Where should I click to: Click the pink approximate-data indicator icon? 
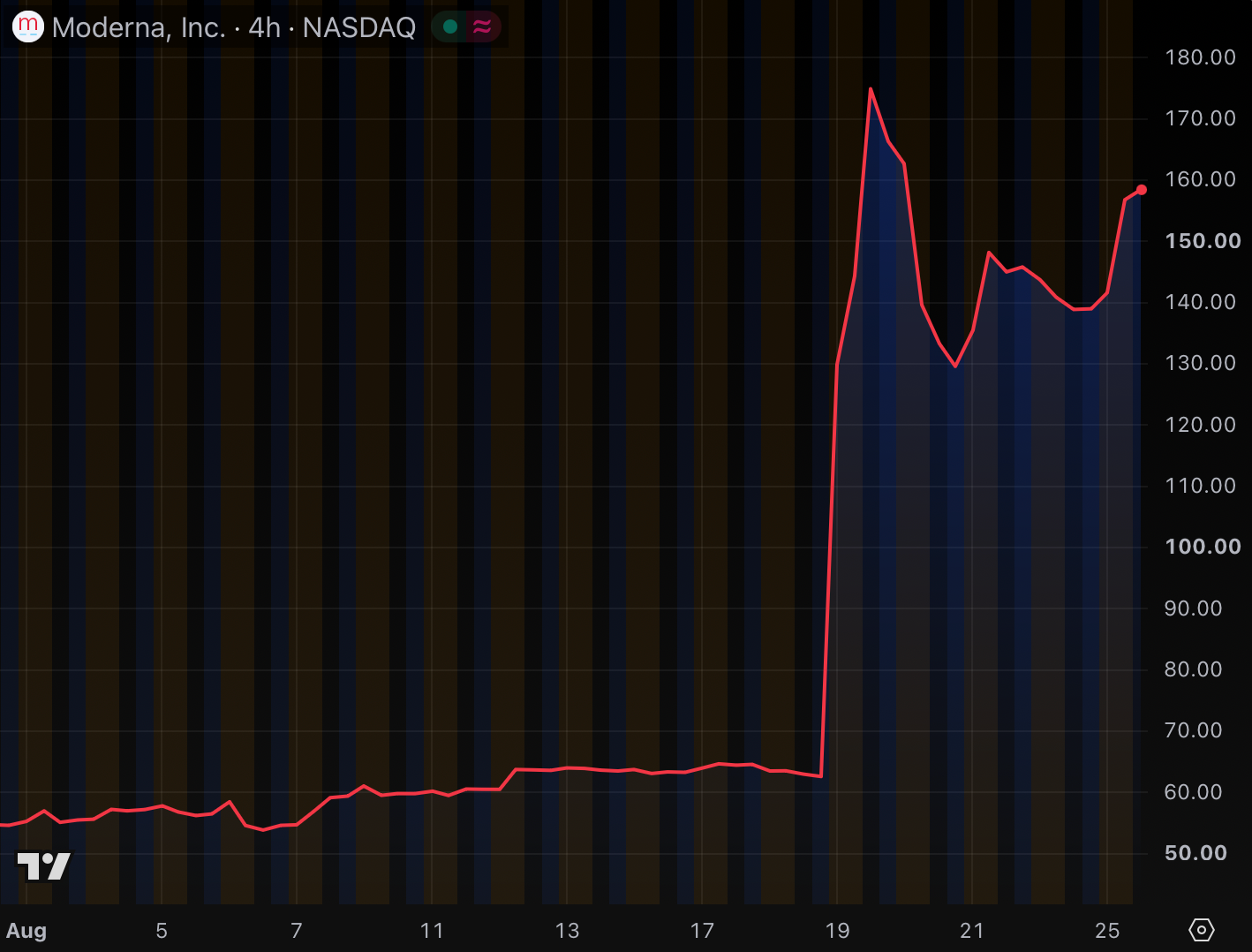(482, 27)
